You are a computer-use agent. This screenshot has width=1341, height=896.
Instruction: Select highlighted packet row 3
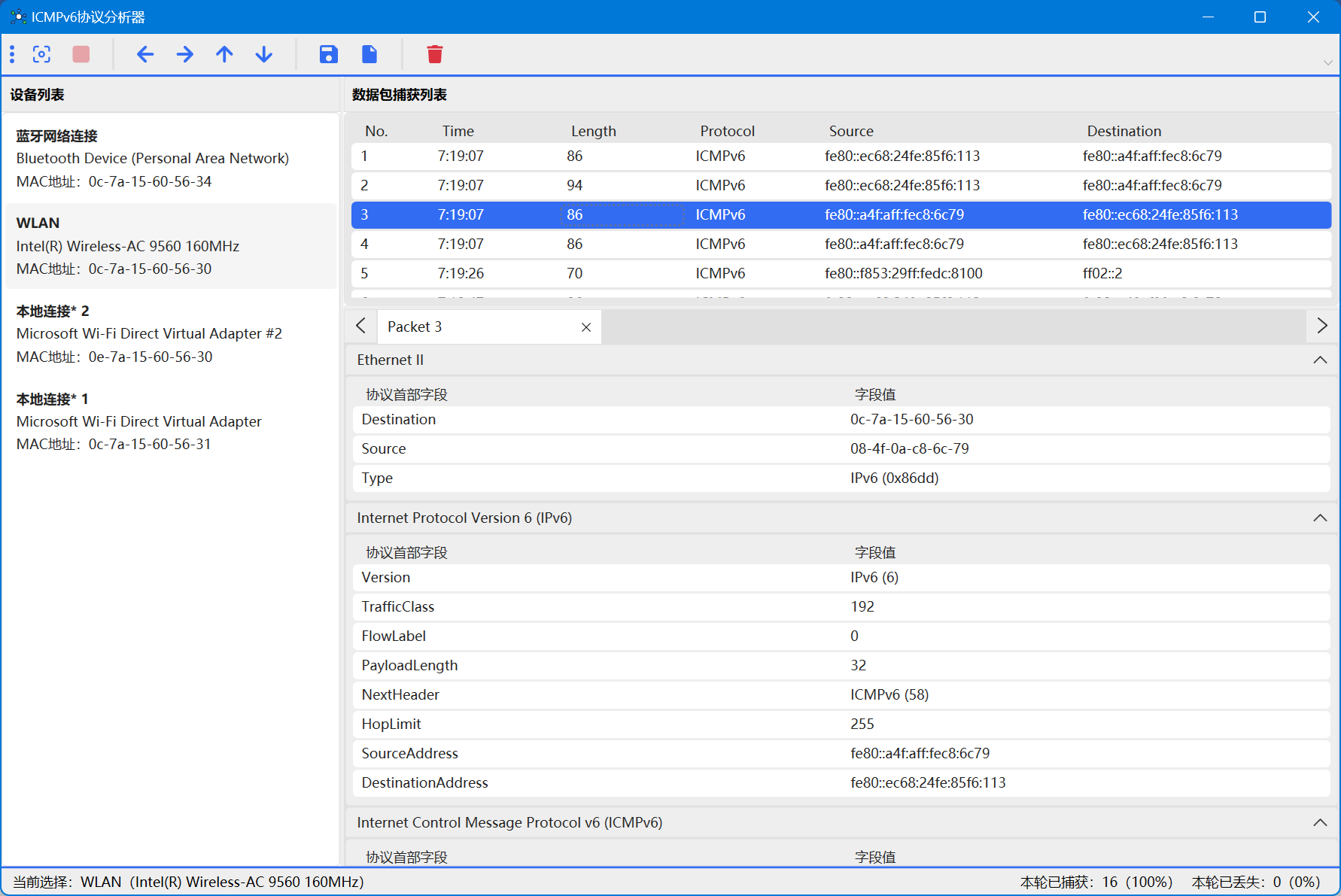click(x=841, y=215)
